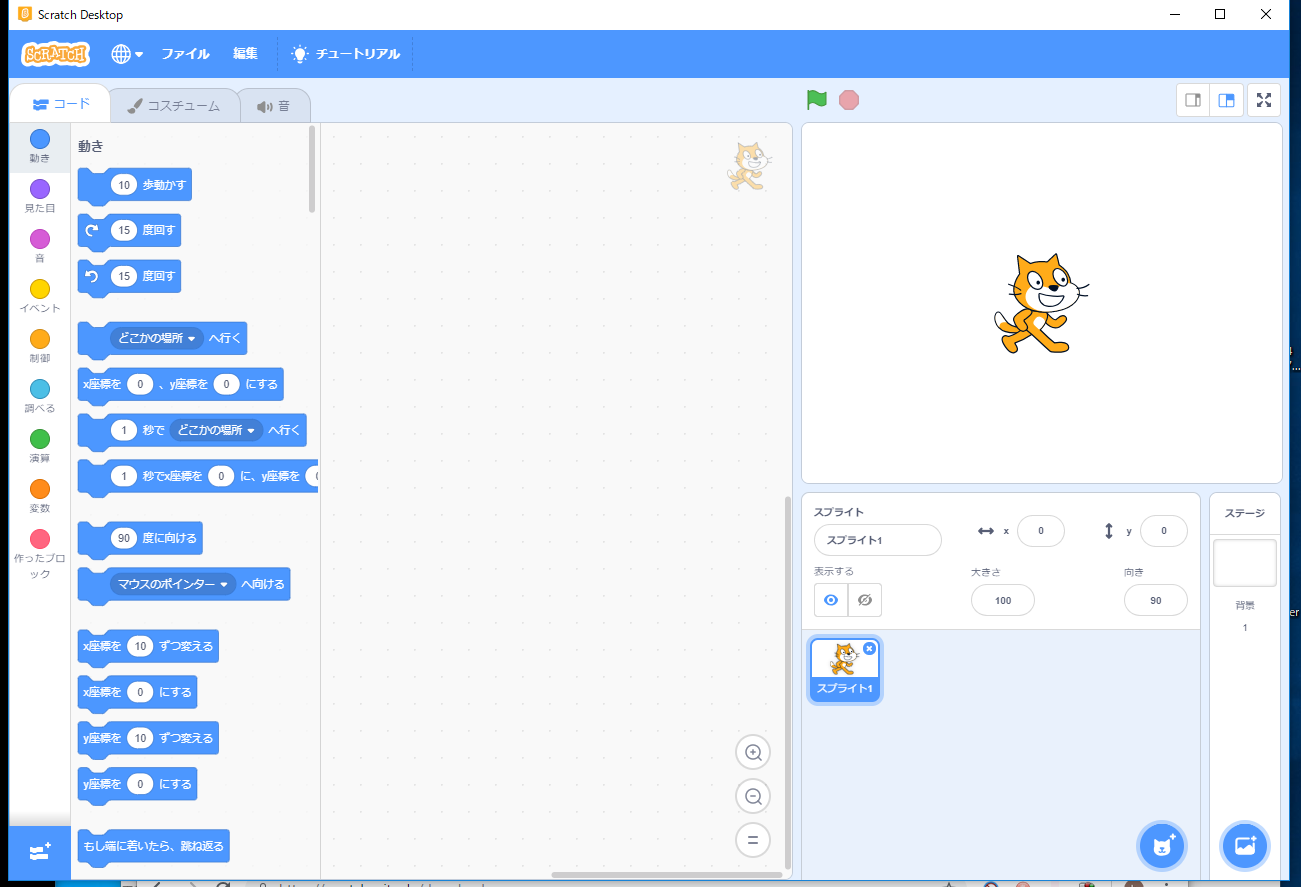The height and width of the screenshot is (887, 1301).
Task: Switch to small stage layout
Action: click(x=1193, y=100)
